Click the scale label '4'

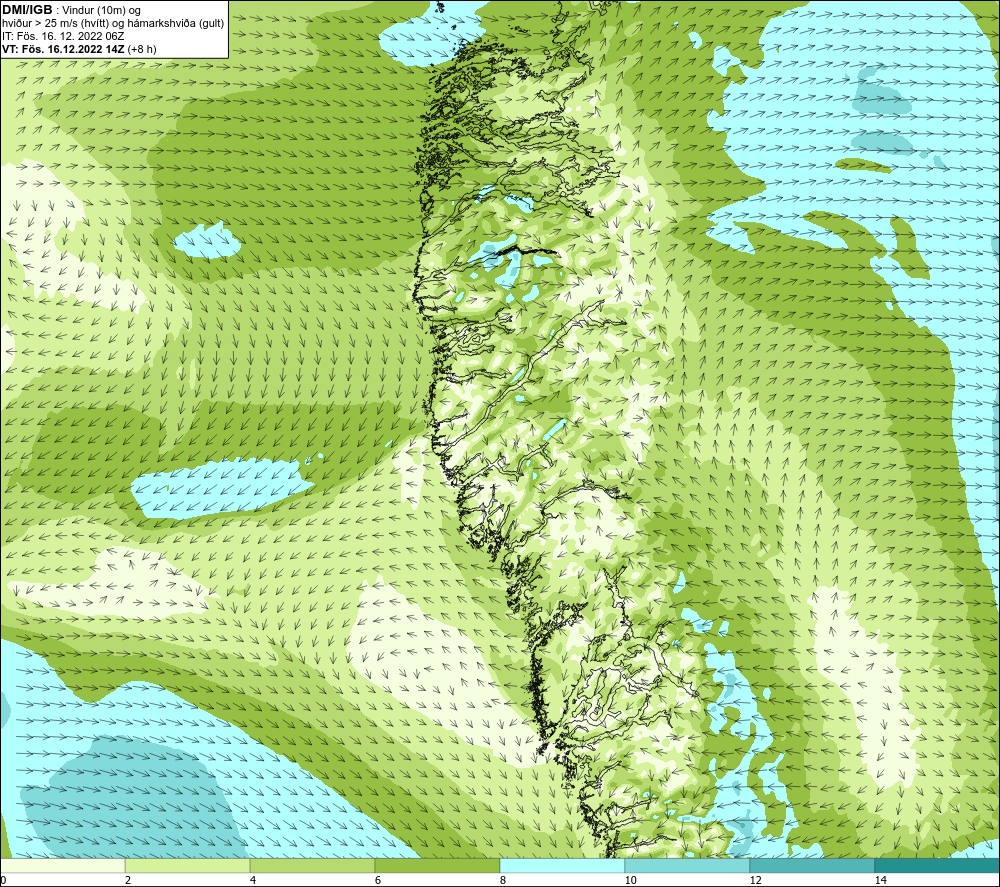pos(253,880)
